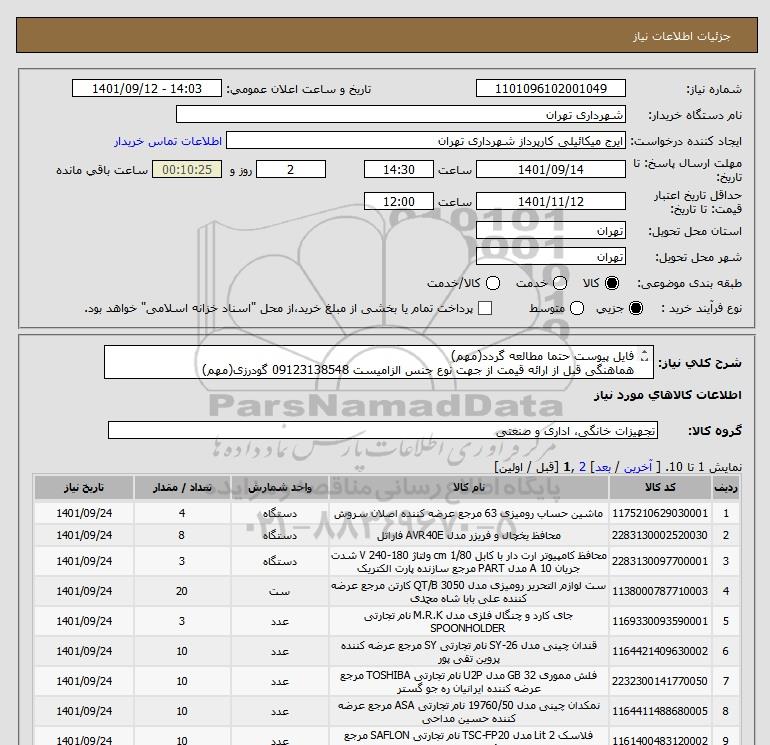Click the page header جزئیات اطلاعات نیاز
Screen dimensions: 770x745
tap(682, 36)
